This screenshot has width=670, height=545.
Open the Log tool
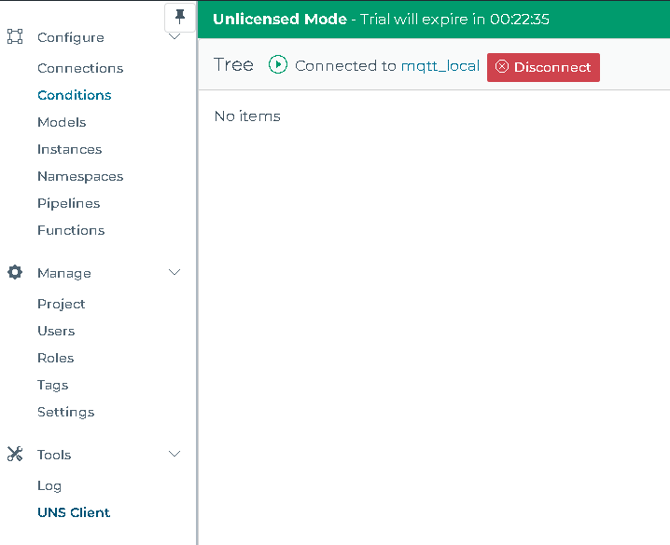coord(50,486)
